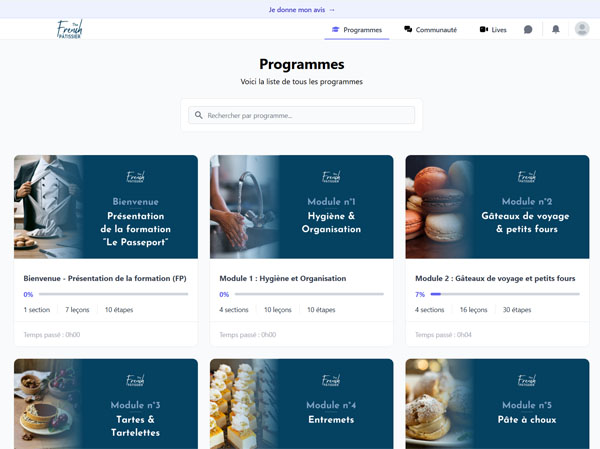Viewport: 600px width, 449px height.
Task: Click the Communauté speech bubbles icon
Action: tap(408, 29)
